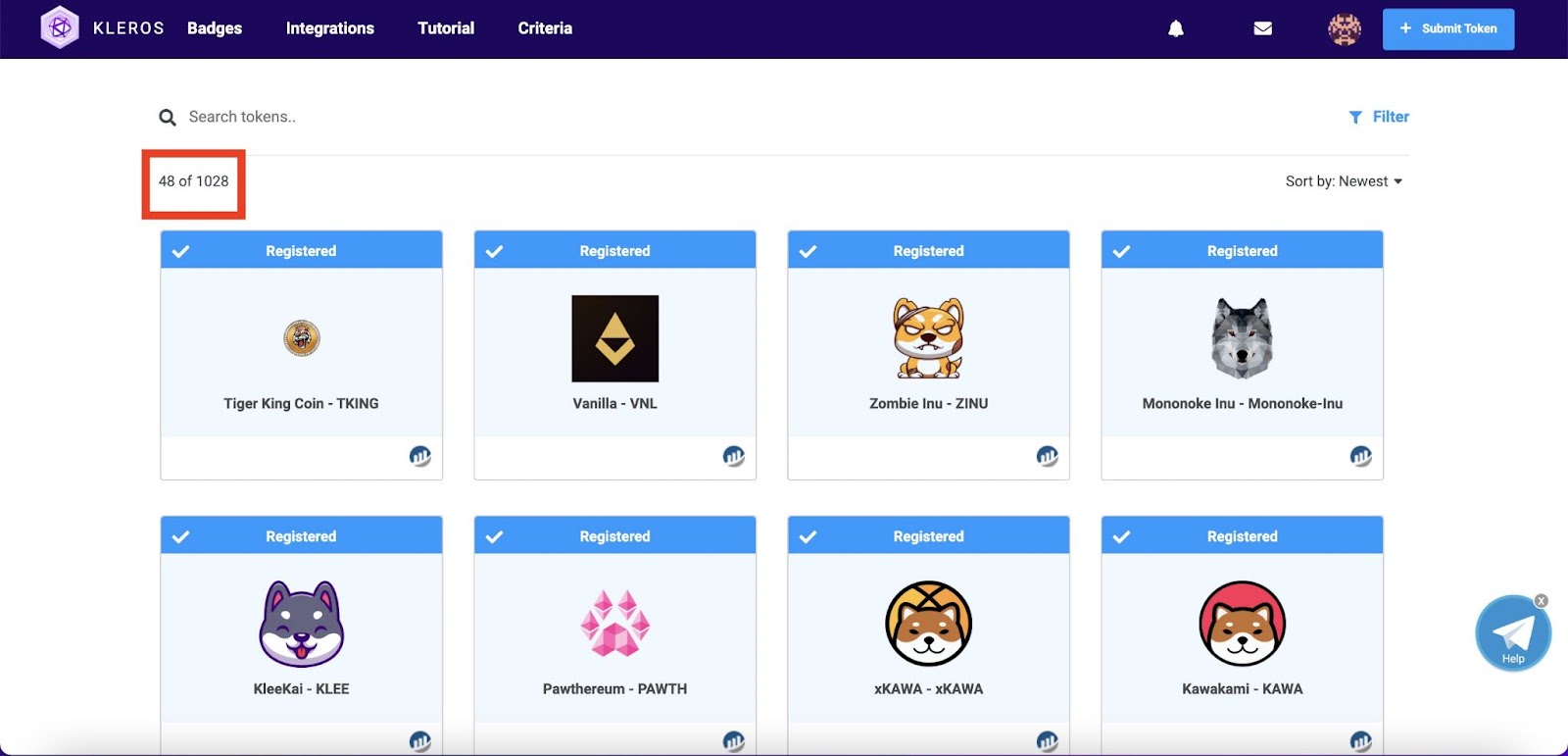Click the Vanilla VNL token logo
Screen dimensions: 1568x756
pyautogui.click(x=615, y=338)
